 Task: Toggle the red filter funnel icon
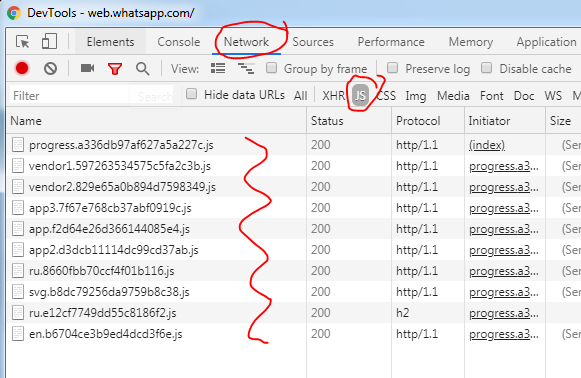(115, 69)
